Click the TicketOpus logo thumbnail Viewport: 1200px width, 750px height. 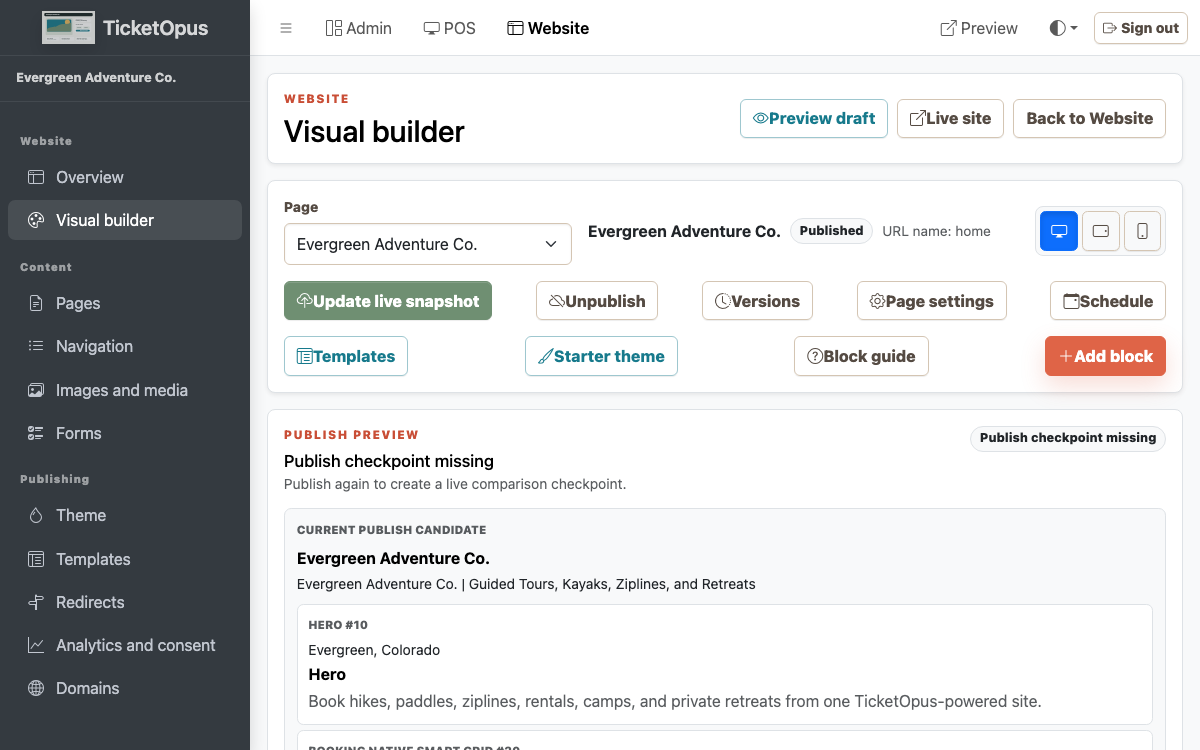(x=68, y=27)
